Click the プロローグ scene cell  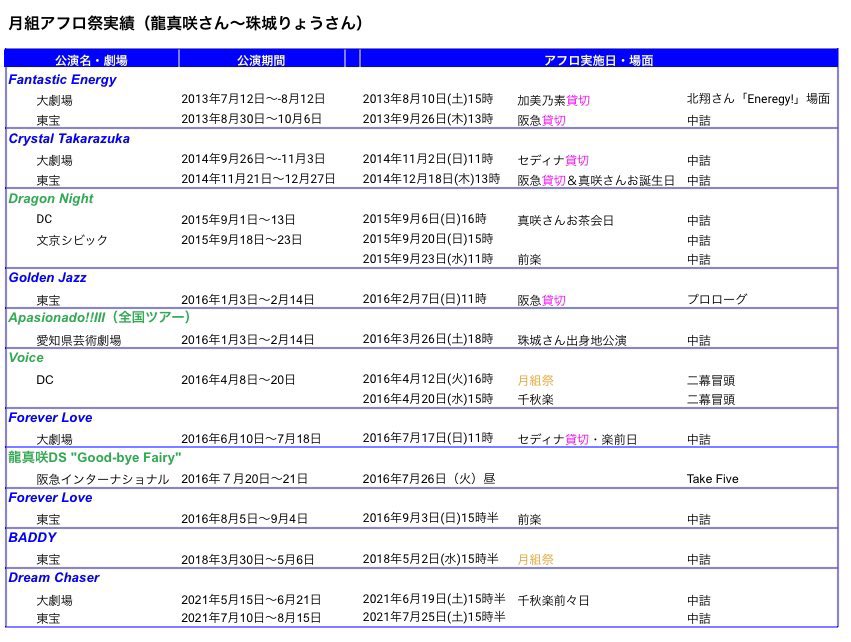pos(717,299)
